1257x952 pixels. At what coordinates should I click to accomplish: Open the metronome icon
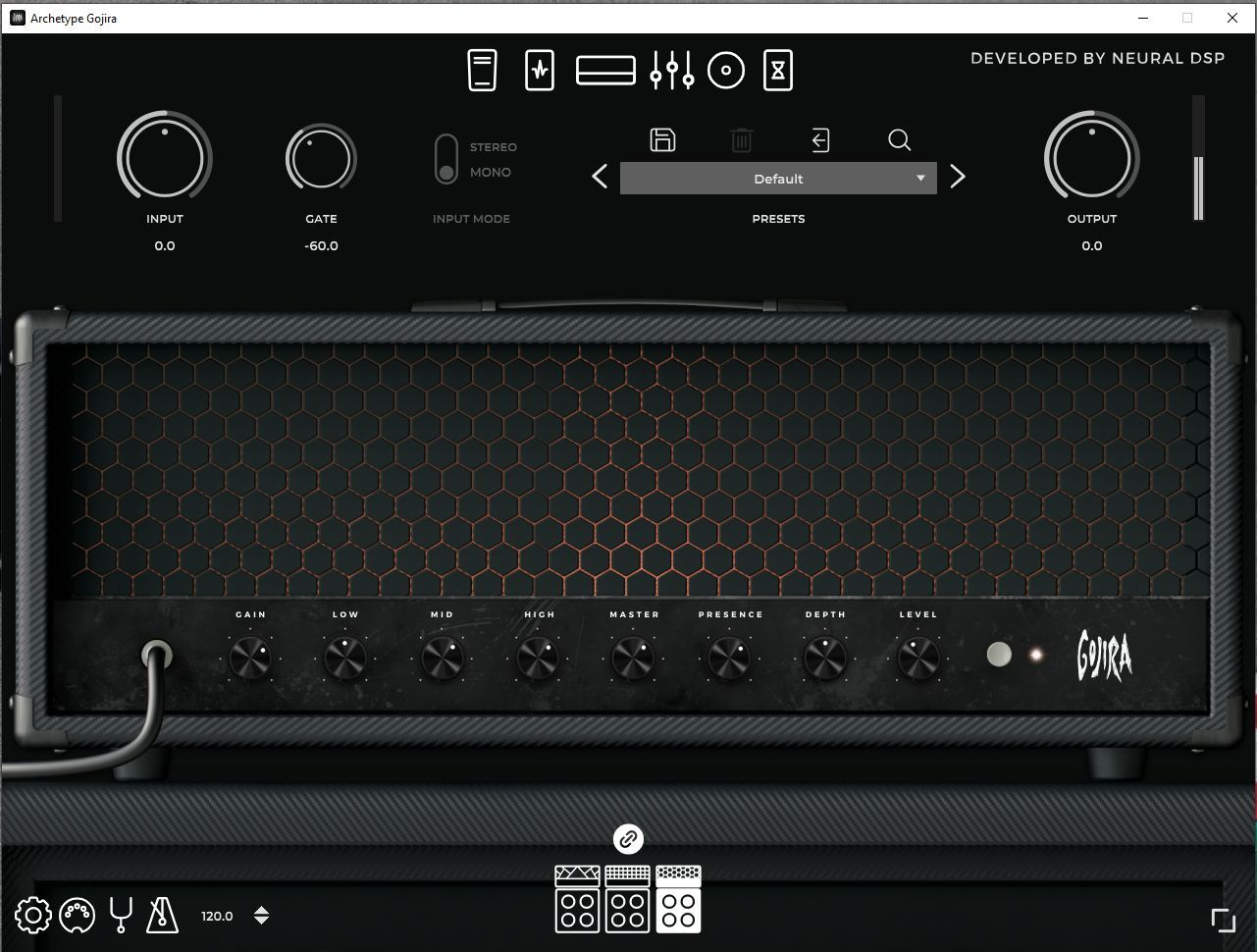coord(162,915)
